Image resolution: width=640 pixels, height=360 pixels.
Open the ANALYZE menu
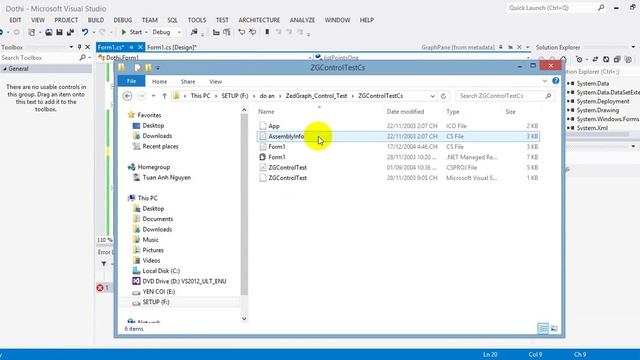(302, 20)
